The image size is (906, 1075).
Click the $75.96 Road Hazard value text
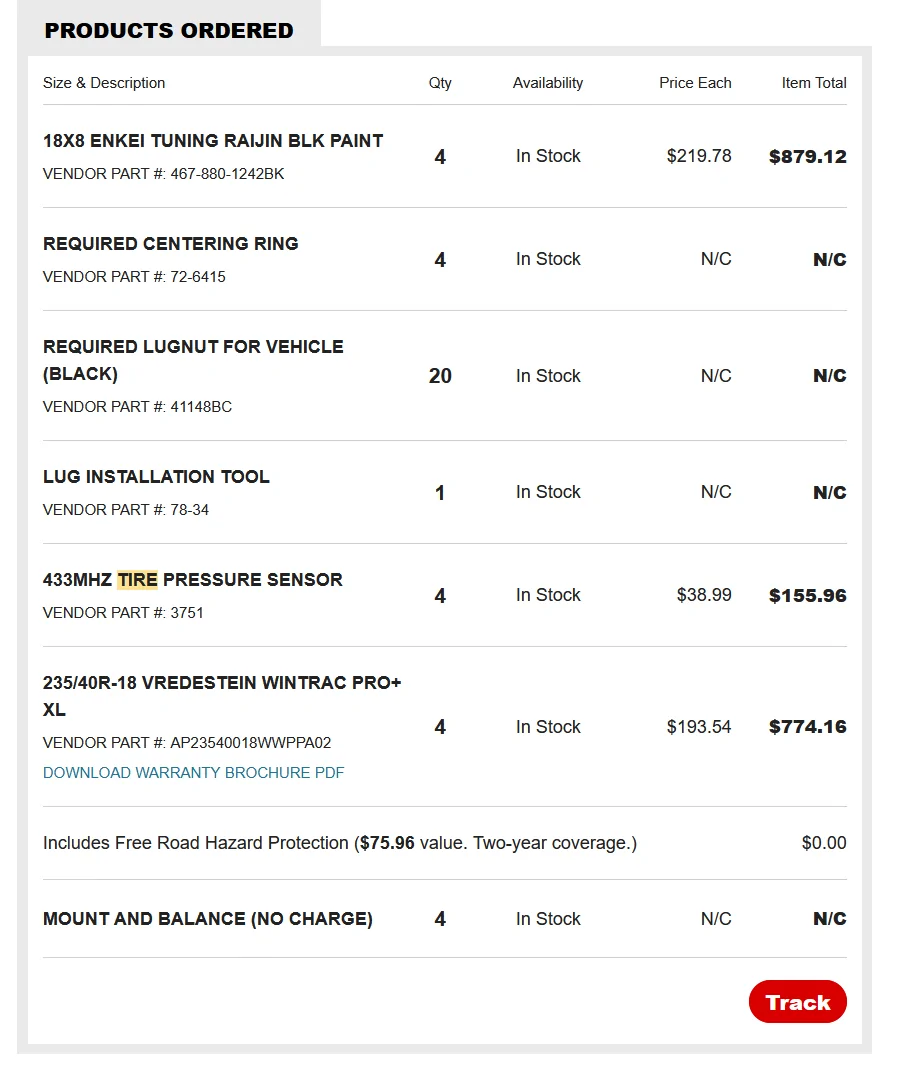click(387, 843)
